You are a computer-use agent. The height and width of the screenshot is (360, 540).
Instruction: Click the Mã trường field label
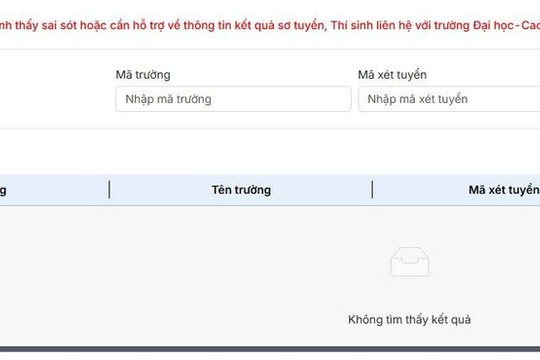coord(143,75)
